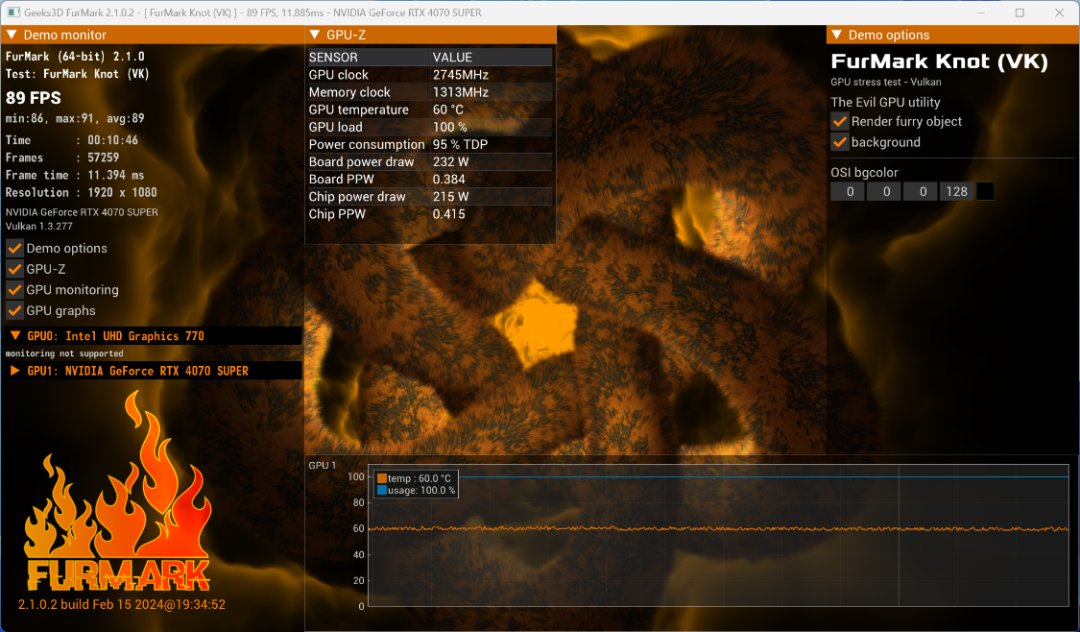Click the FurMark flame logo
Viewport: 1080px width, 632px height.
(x=117, y=490)
